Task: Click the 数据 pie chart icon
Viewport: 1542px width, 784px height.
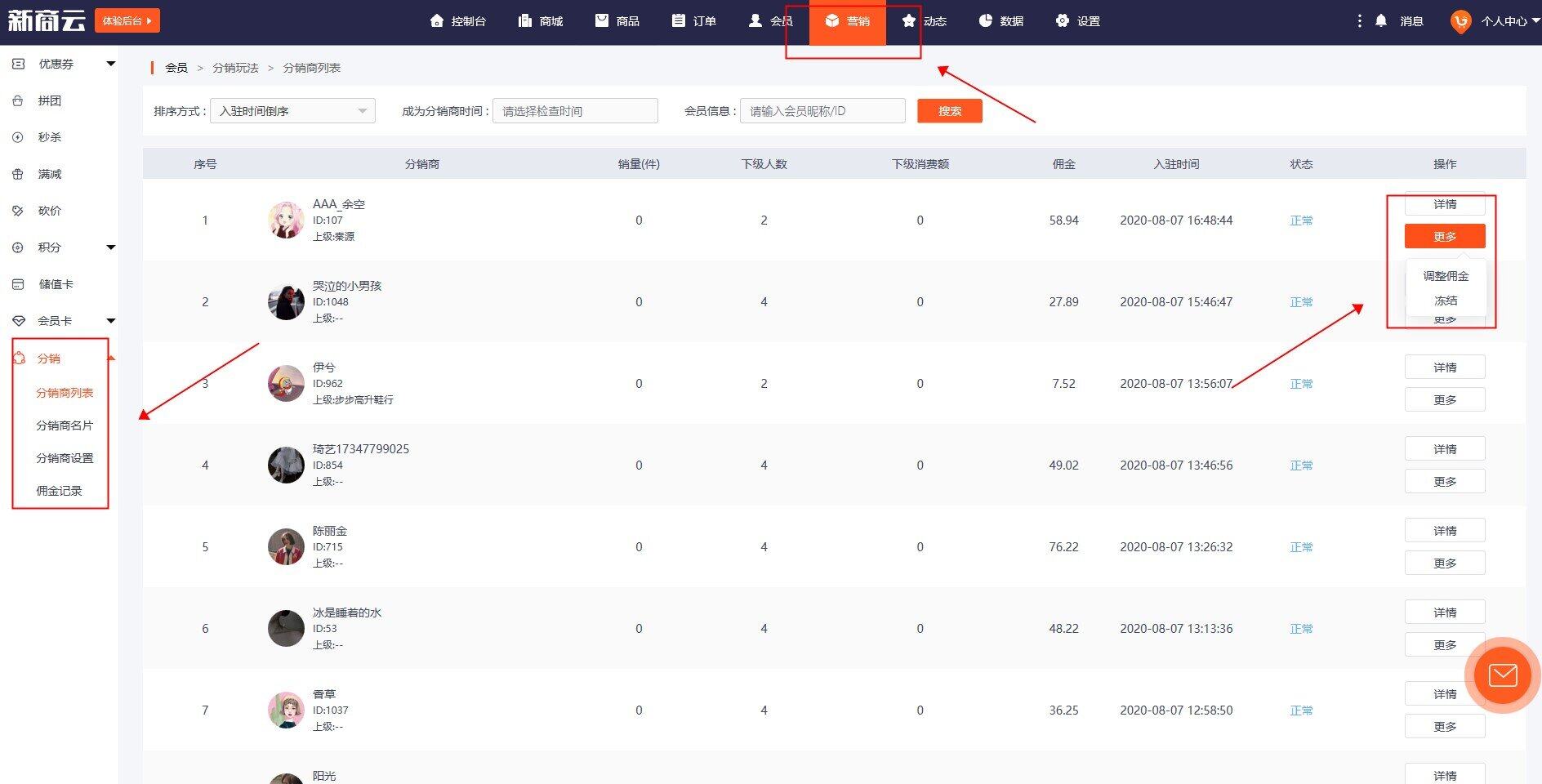Action: click(x=986, y=20)
